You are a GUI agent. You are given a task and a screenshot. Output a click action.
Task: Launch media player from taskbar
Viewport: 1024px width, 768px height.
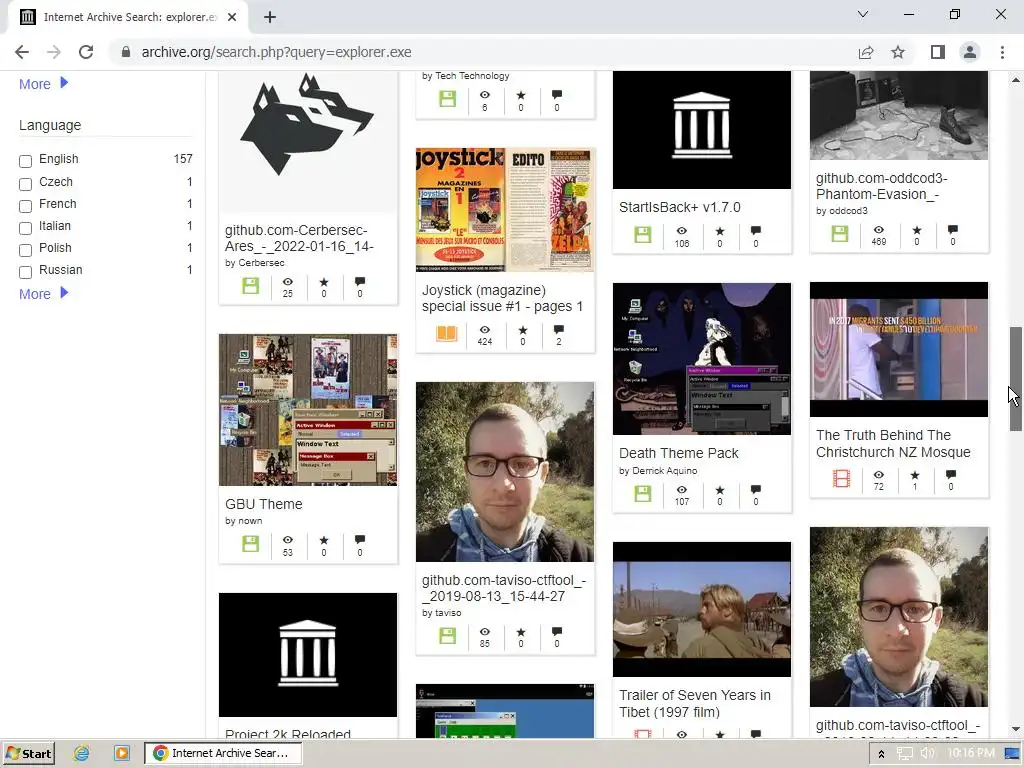pos(121,753)
